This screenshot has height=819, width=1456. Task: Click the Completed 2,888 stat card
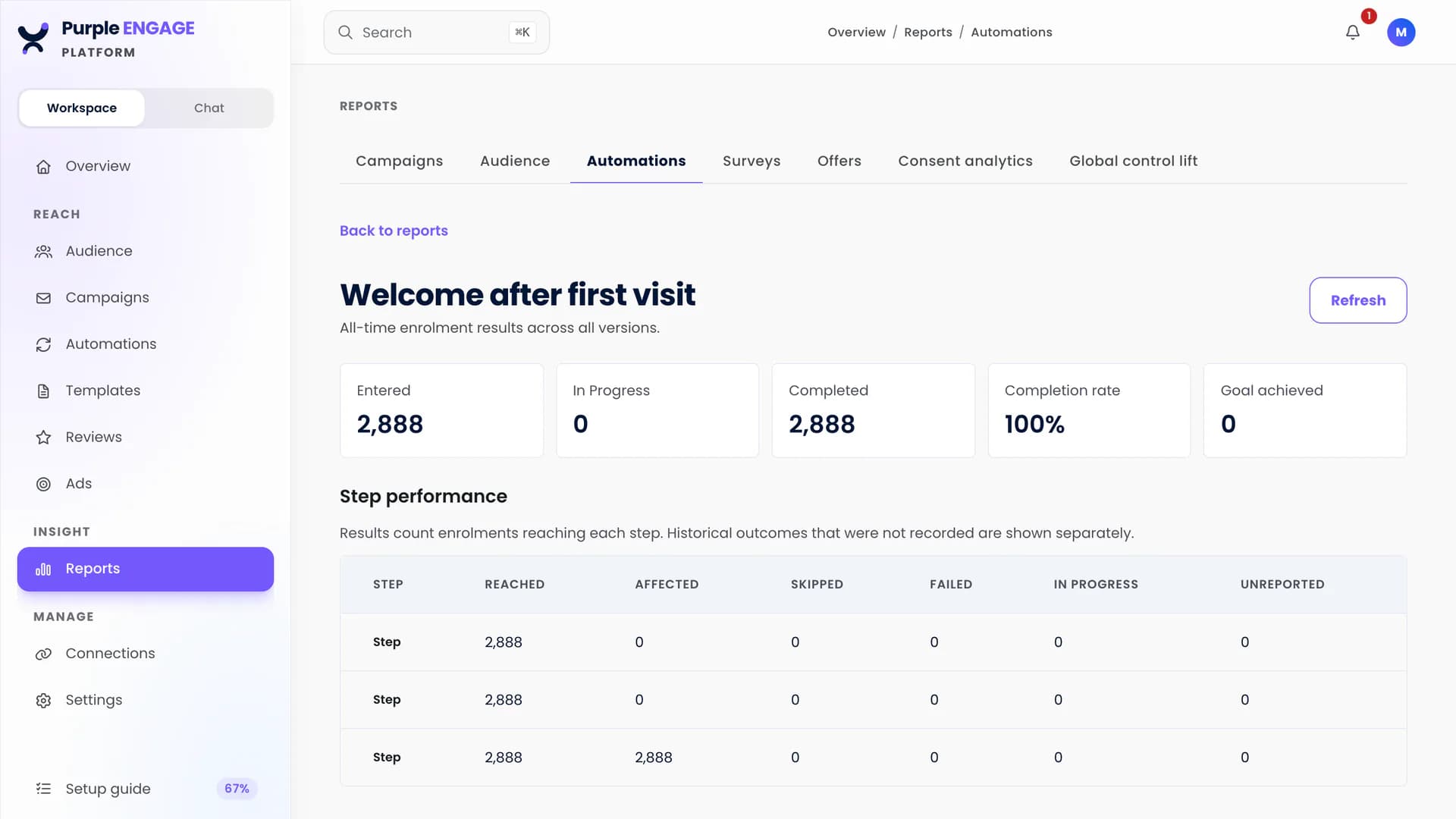(874, 410)
